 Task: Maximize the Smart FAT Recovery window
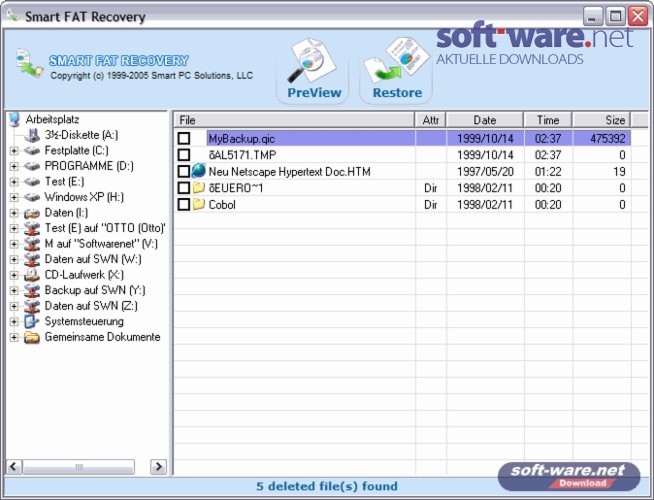pos(615,16)
